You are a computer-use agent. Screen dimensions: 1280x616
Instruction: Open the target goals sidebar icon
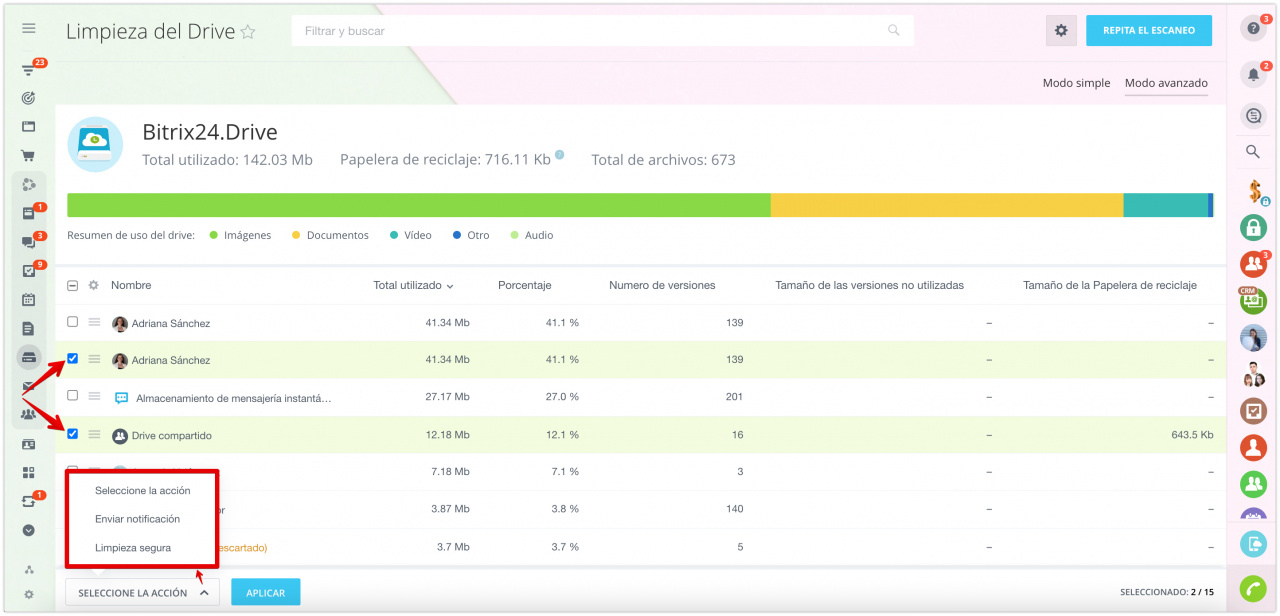click(29, 98)
